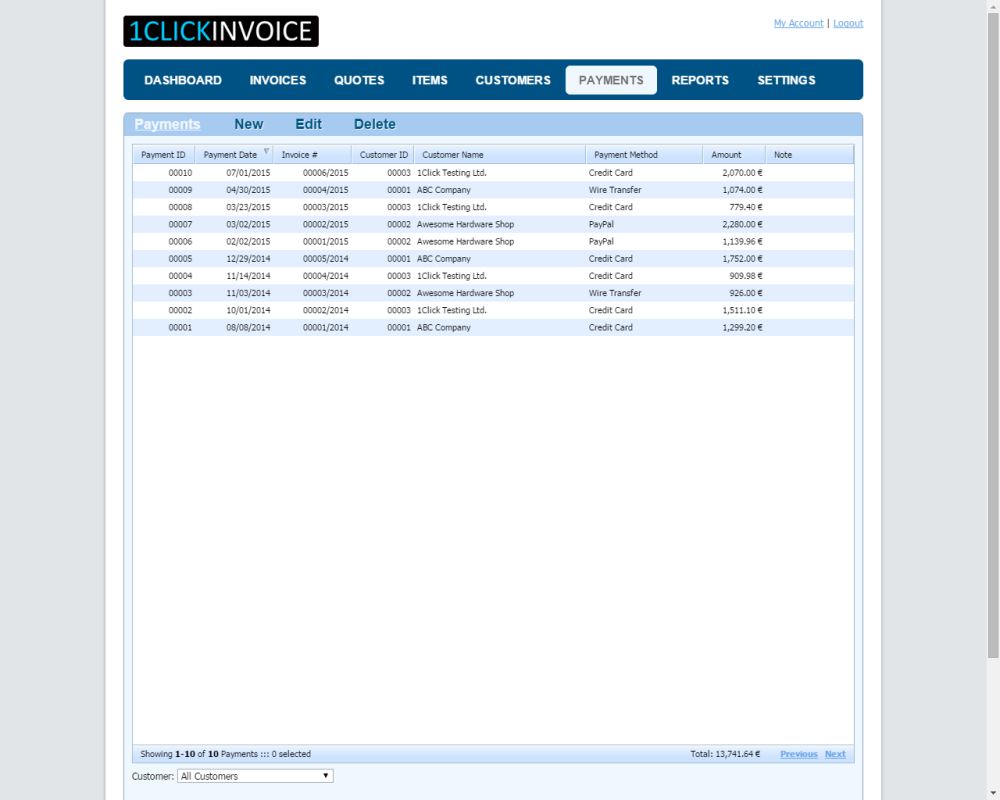
Task: Open the Dashboard tab
Action: 183,80
